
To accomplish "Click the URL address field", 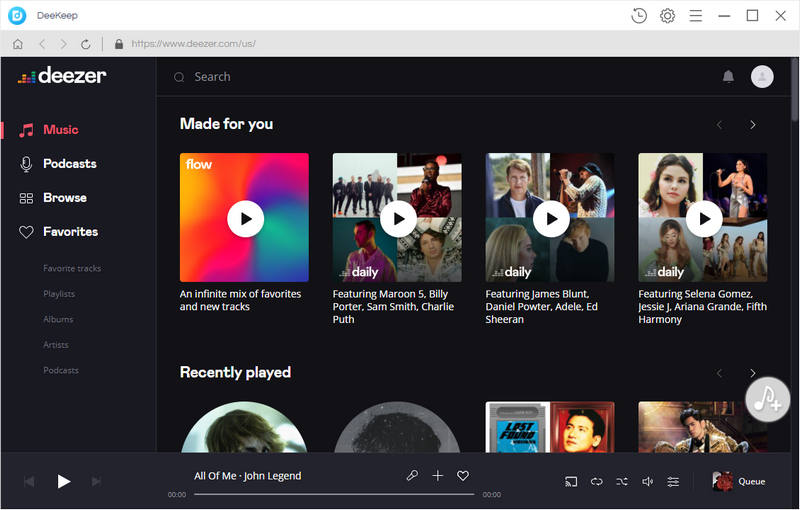I will pos(193,44).
